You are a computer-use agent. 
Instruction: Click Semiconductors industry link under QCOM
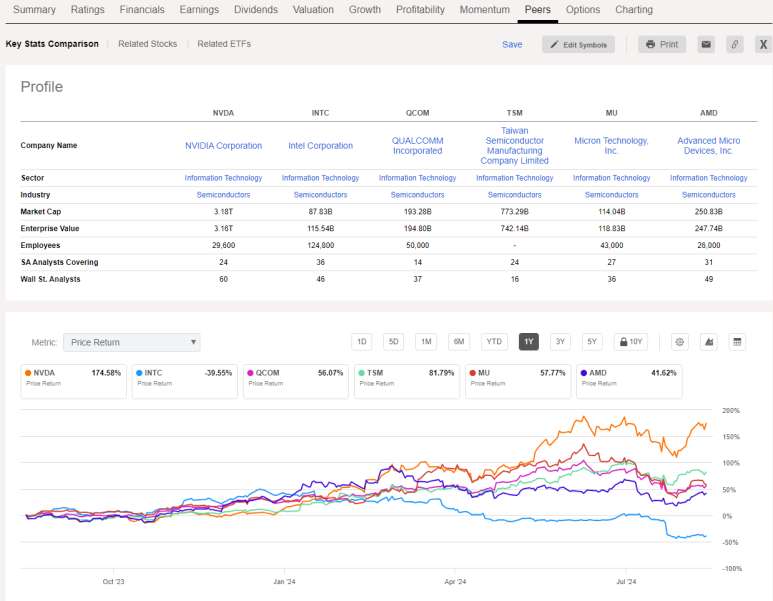(418, 195)
